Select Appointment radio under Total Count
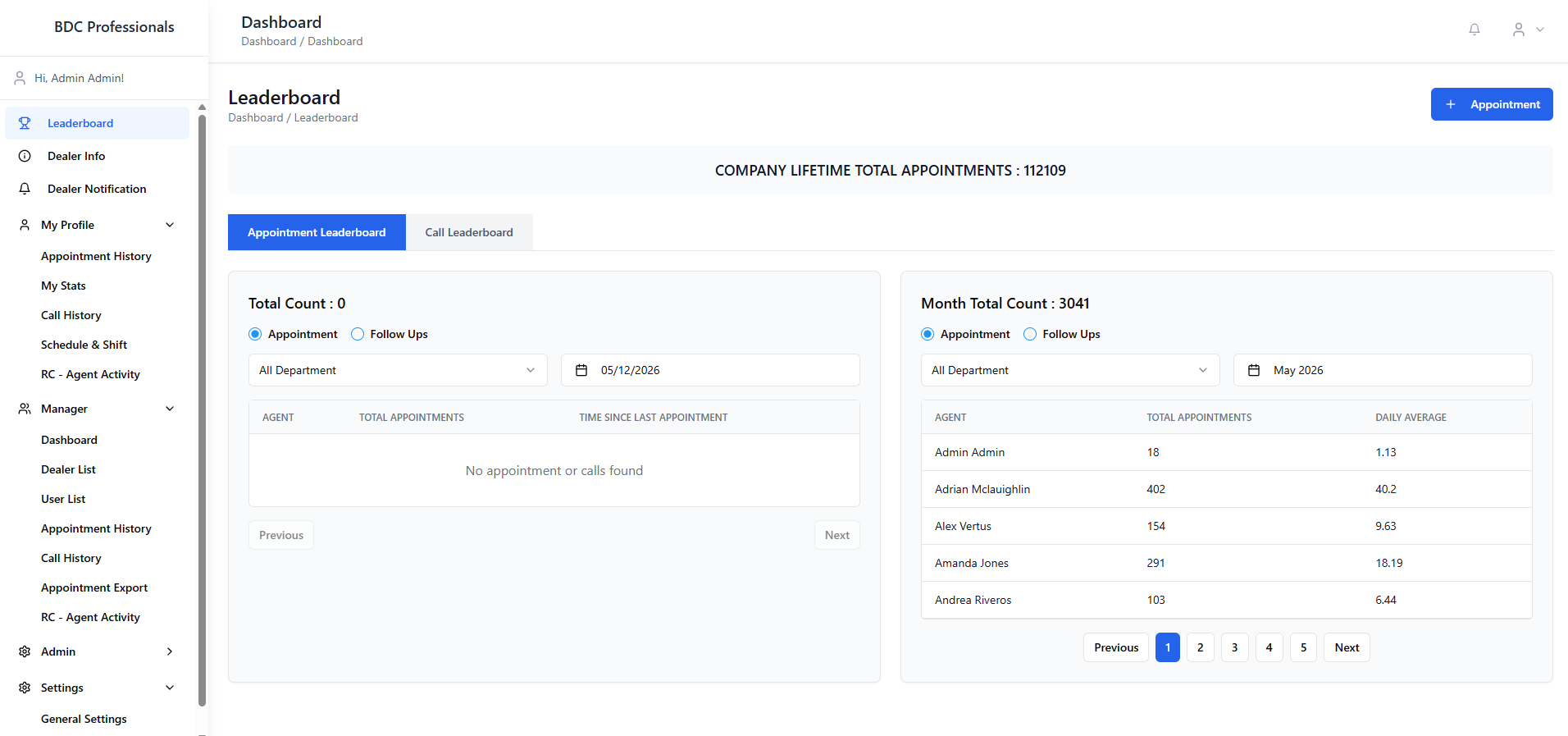The width and height of the screenshot is (1568, 736). coord(255,334)
